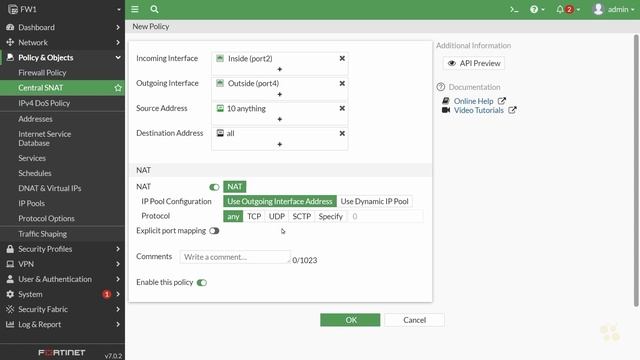Open the help question mark icon
This screenshot has height=360, width=640.
coord(534,9)
